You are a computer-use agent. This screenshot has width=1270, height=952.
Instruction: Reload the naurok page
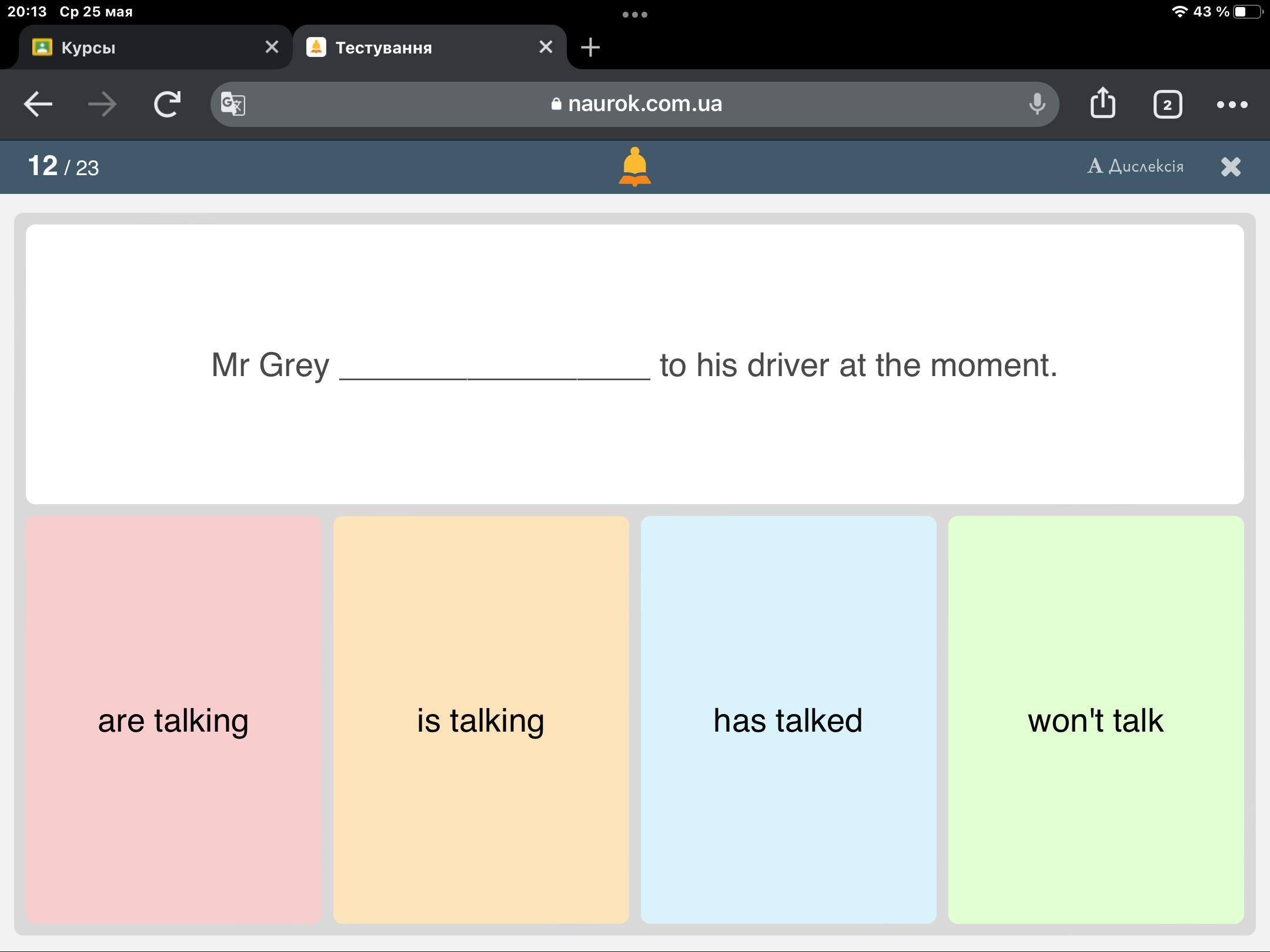pyautogui.click(x=167, y=105)
